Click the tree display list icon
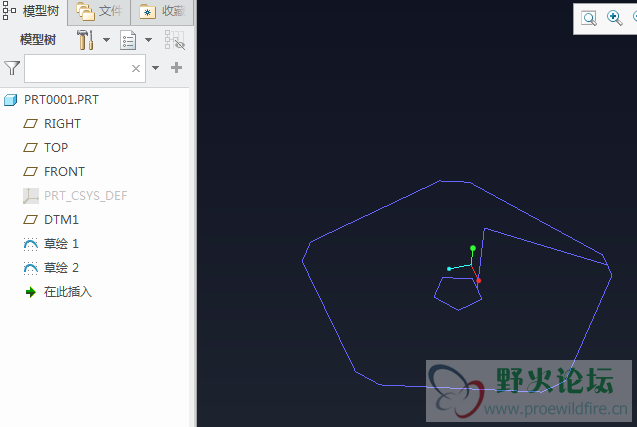This screenshot has height=427, width=637. click(128, 40)
